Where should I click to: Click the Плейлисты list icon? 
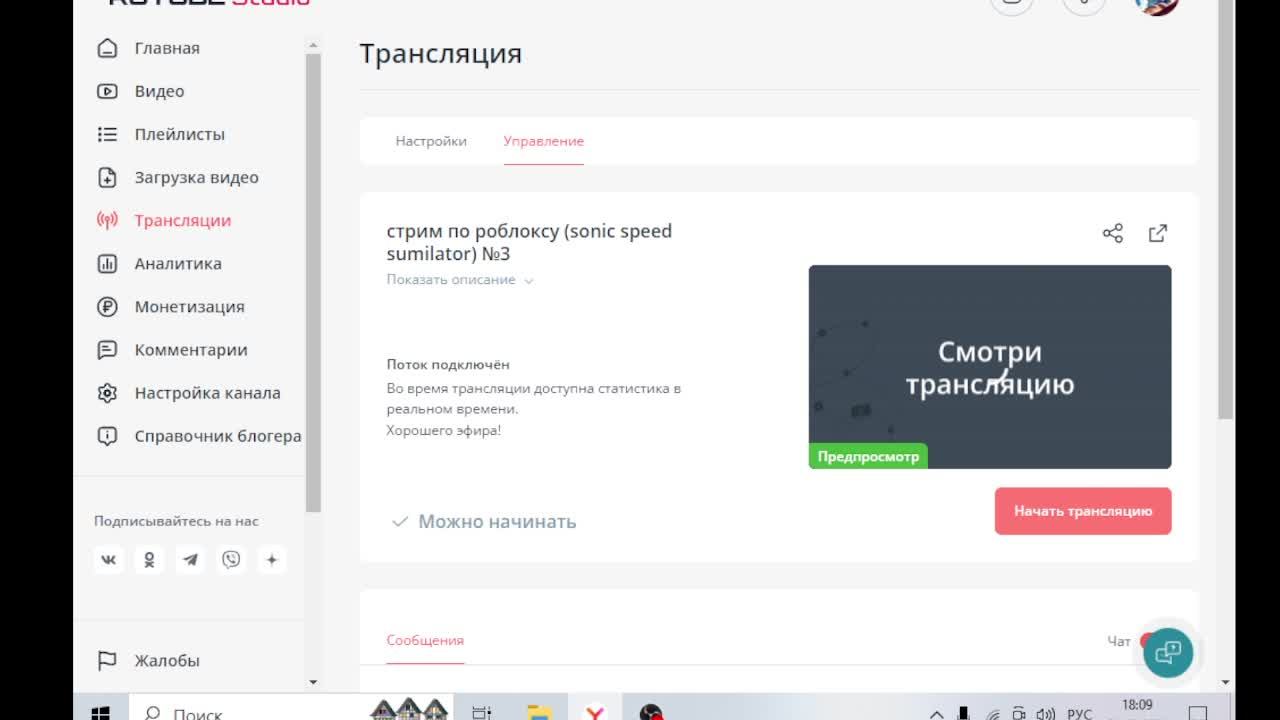pos(107,134)
